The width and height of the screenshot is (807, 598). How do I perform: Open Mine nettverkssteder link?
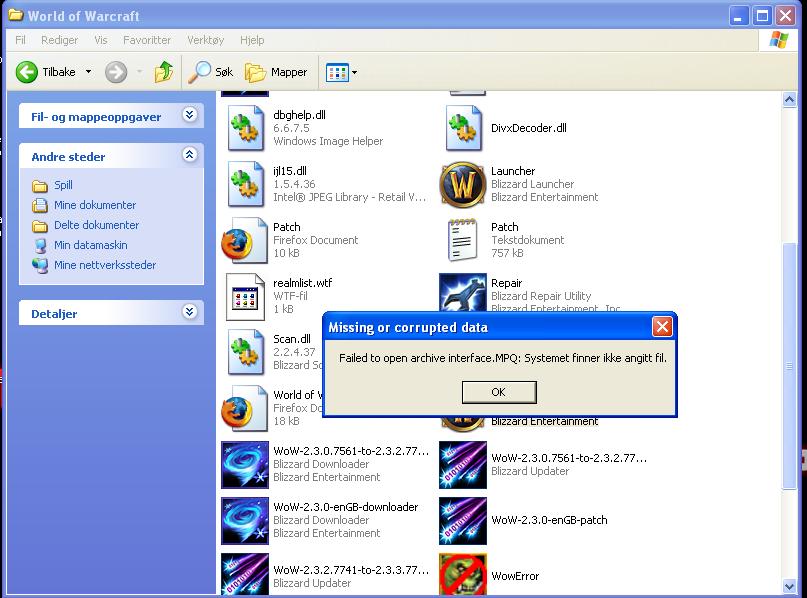coord(105,265)
